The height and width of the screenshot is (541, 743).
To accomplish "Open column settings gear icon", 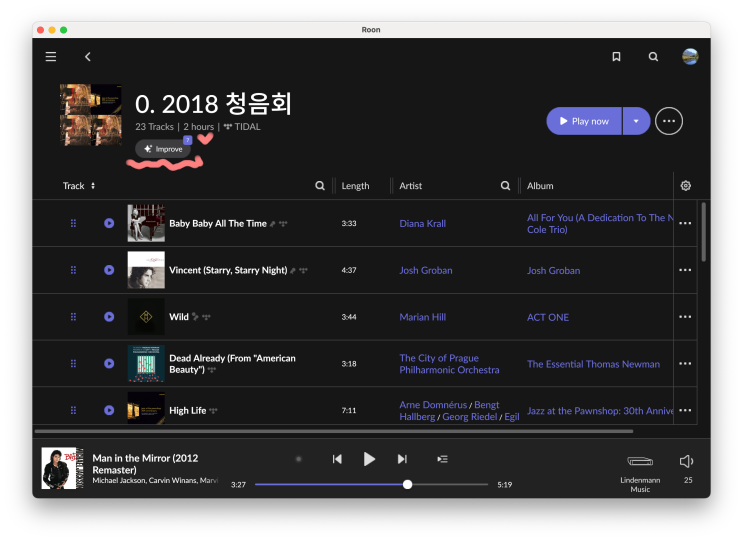I will [x=686, y=186].
